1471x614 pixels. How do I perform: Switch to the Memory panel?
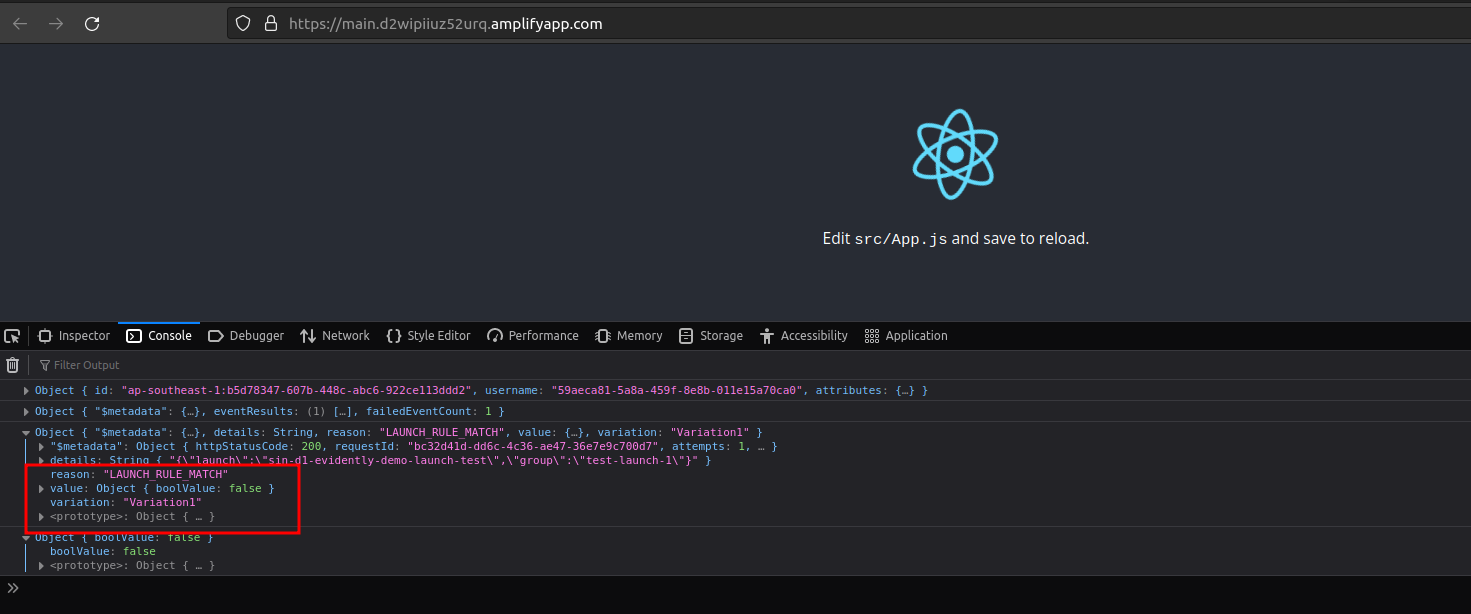[x=629, y=336]
